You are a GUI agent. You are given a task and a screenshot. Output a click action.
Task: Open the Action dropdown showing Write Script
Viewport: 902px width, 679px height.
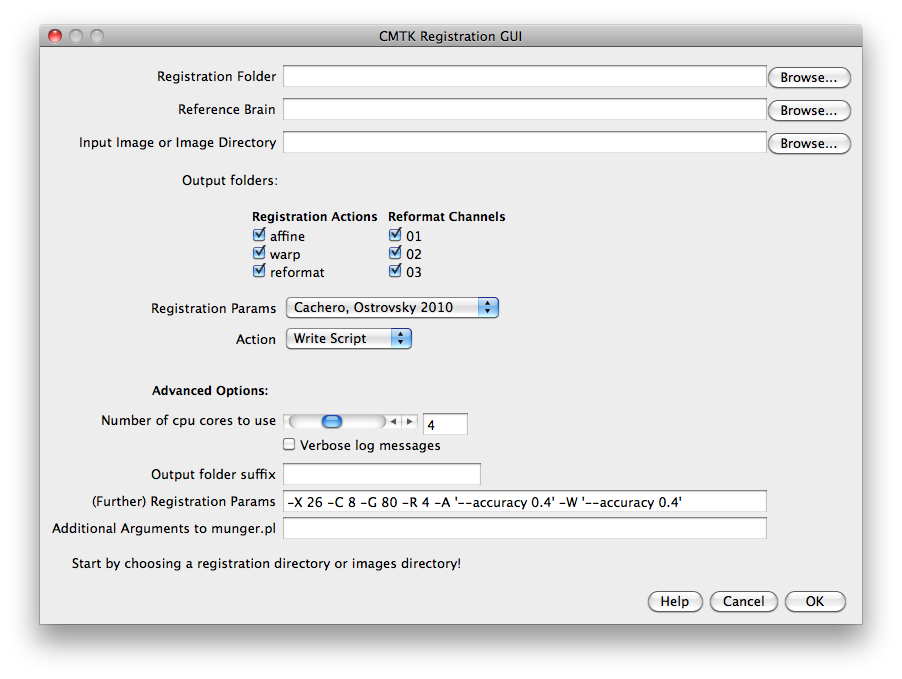click(x=349, y=339)
